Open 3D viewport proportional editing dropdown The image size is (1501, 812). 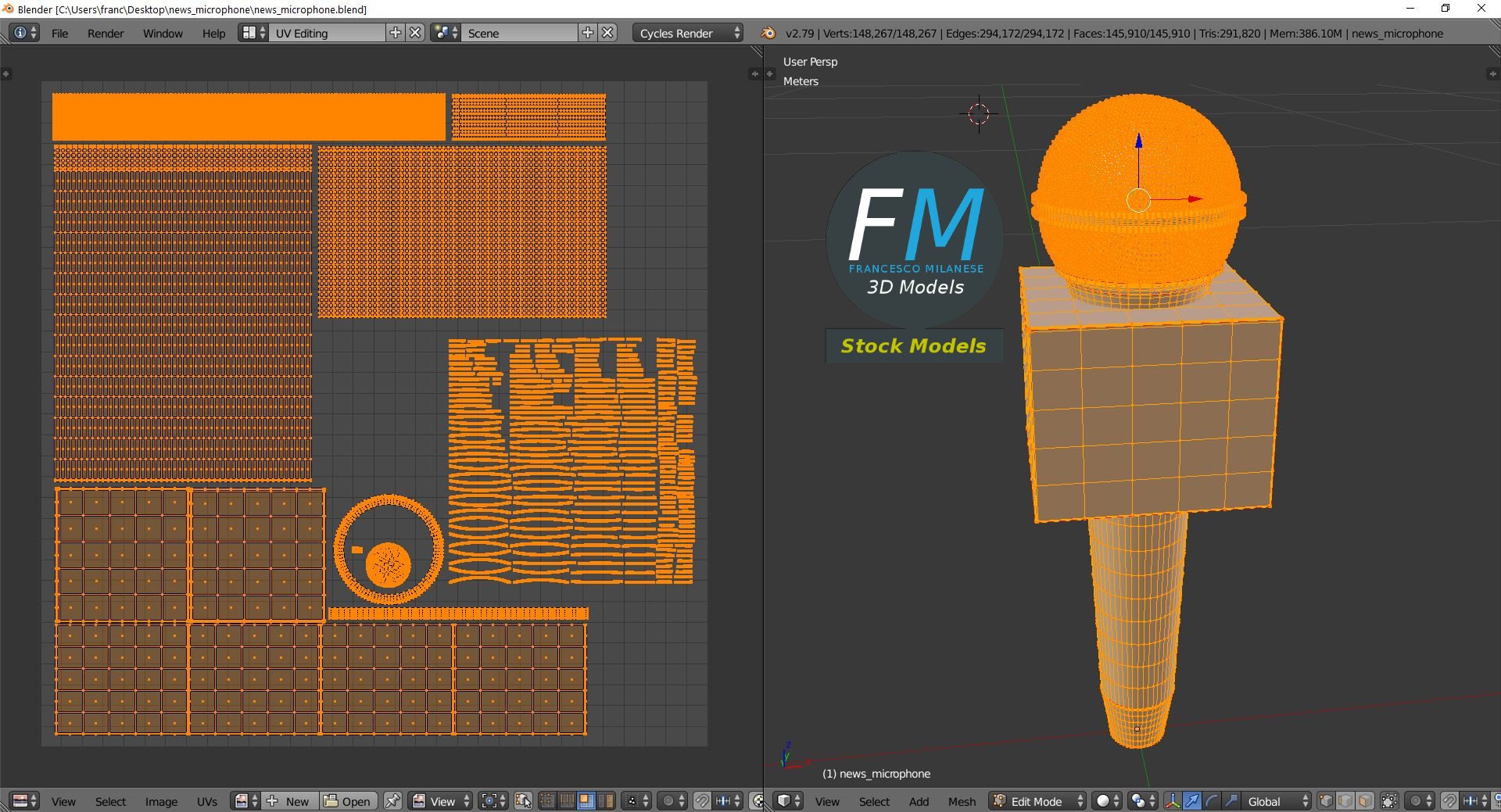tap(1420, 801)
